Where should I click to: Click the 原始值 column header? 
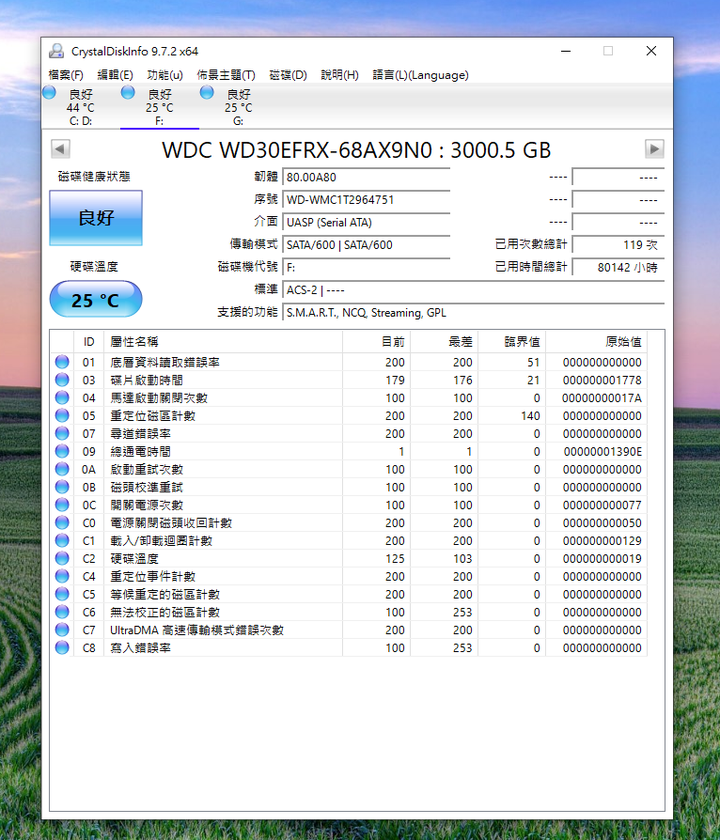605,342
